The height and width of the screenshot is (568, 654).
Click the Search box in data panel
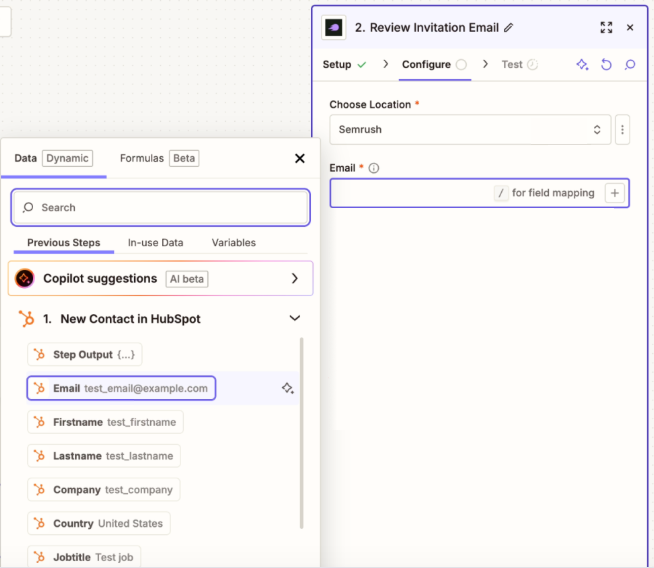click(x=161, y=208)
